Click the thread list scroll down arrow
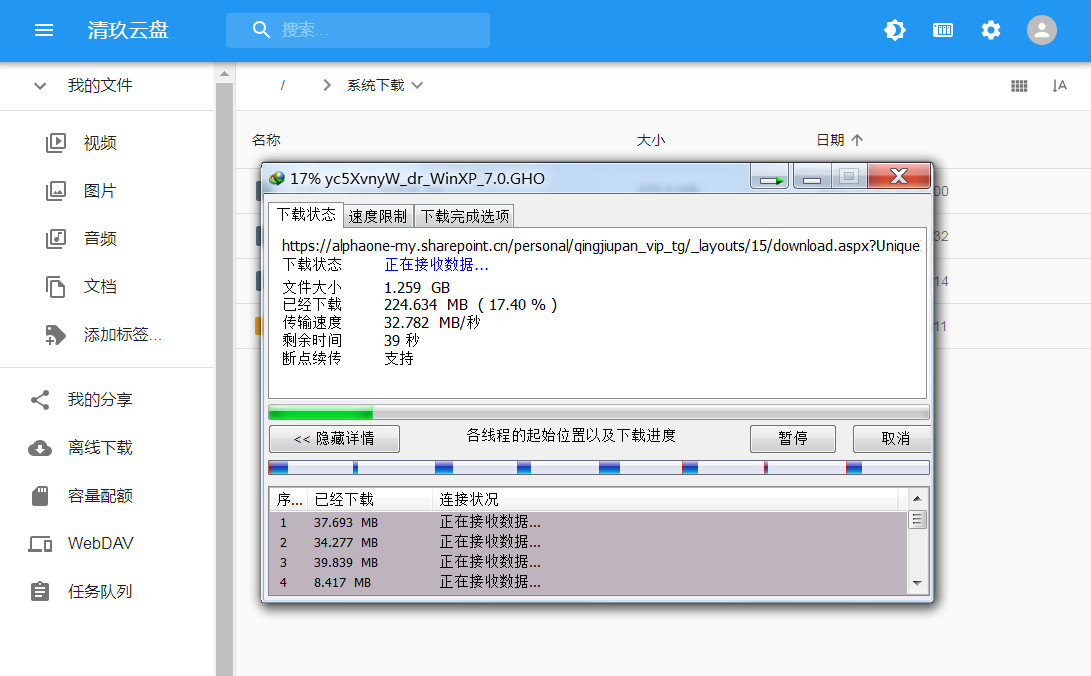This screenshot has height=676, width=1091. click(917, 583)
